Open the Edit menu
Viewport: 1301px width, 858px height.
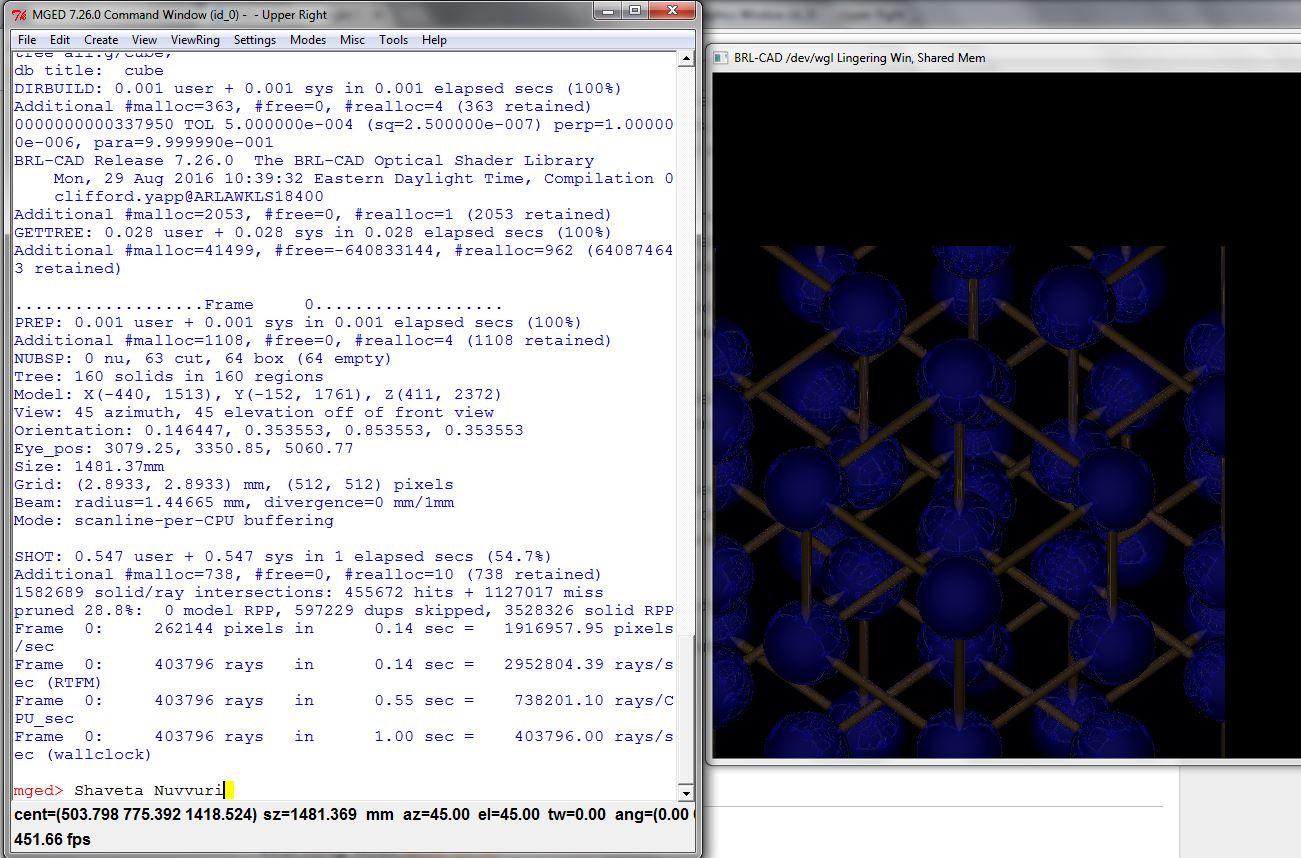[x=60, y=40]
